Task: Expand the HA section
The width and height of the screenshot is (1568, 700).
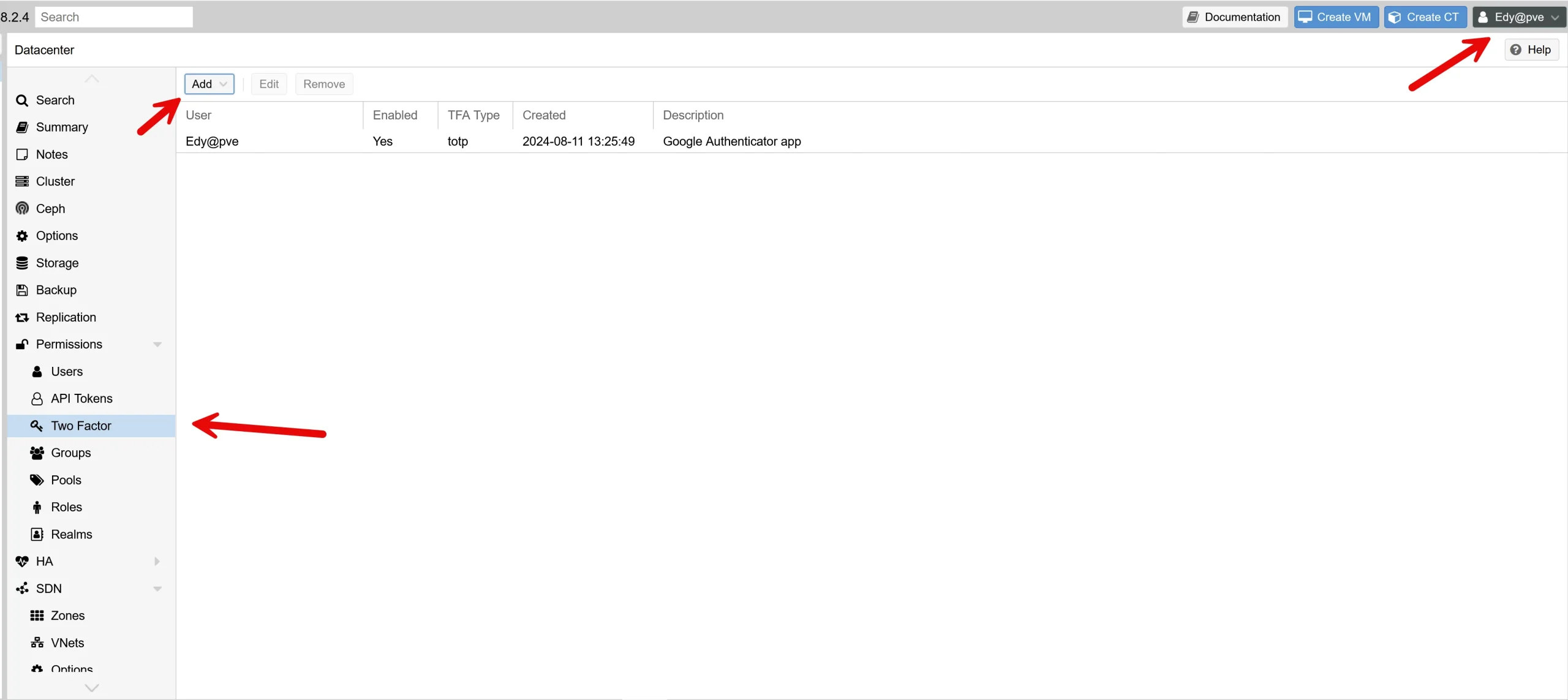Action: (x=156, y=561)
